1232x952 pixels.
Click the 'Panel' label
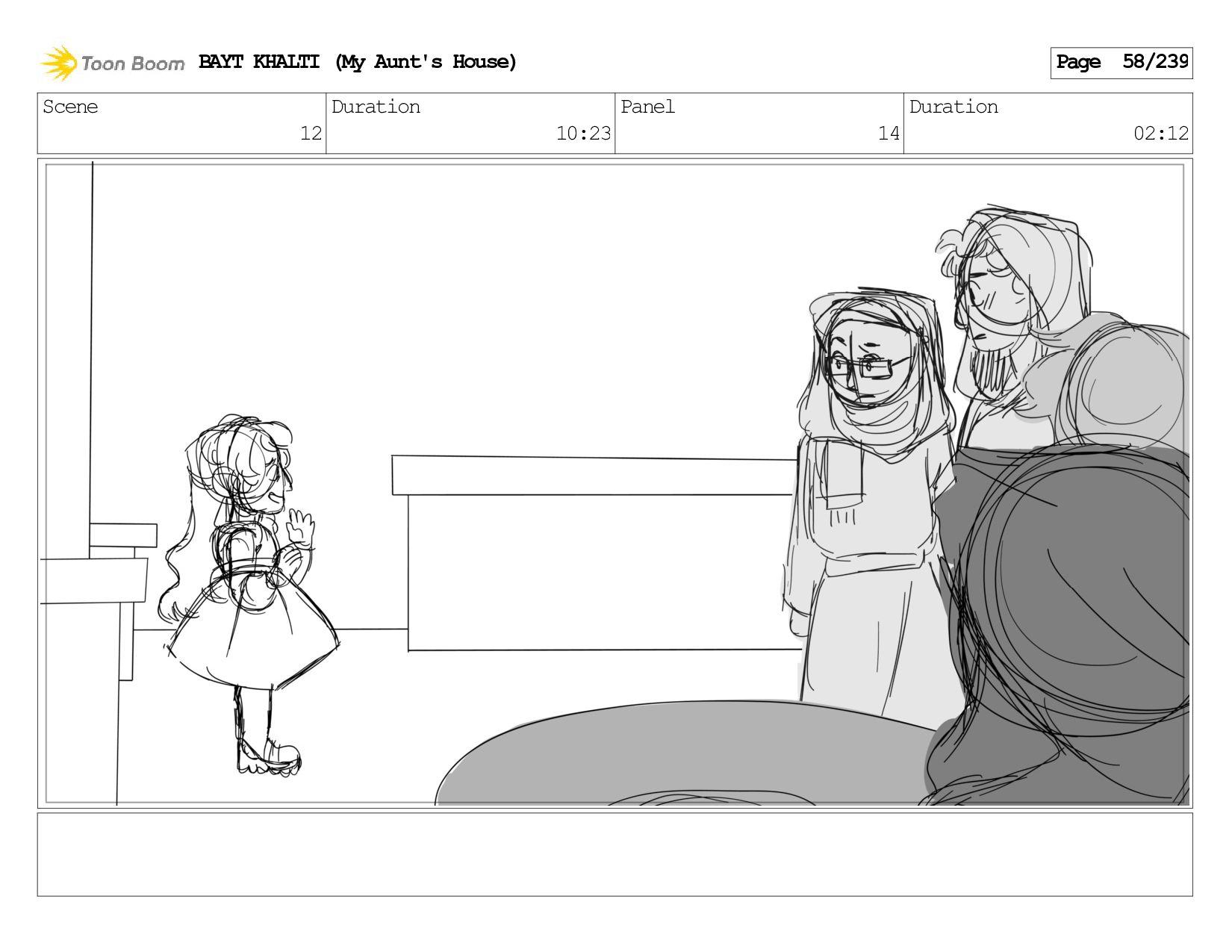[x=647, y=107]
